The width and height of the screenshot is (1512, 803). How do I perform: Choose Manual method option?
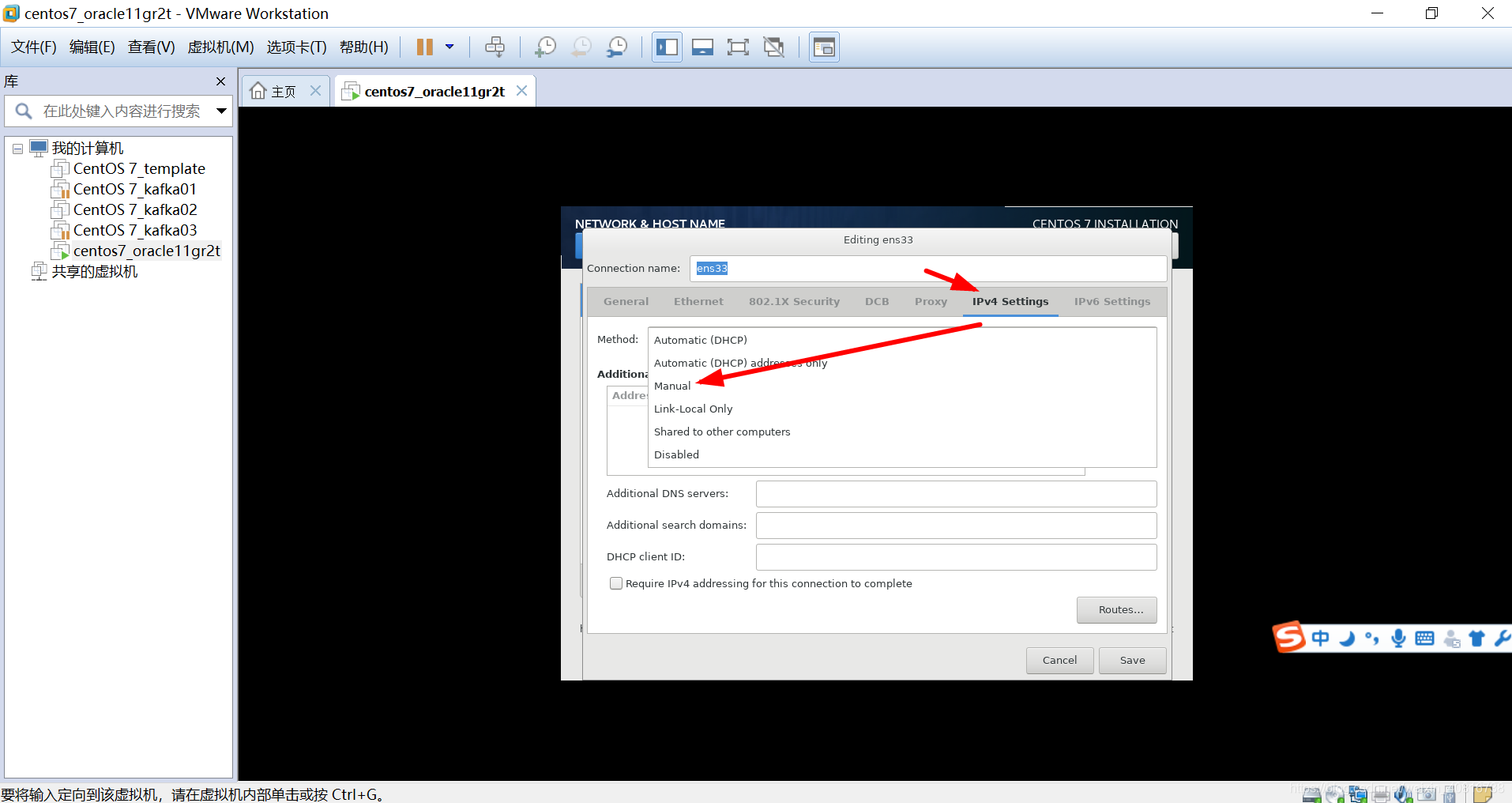pos(902,386)
